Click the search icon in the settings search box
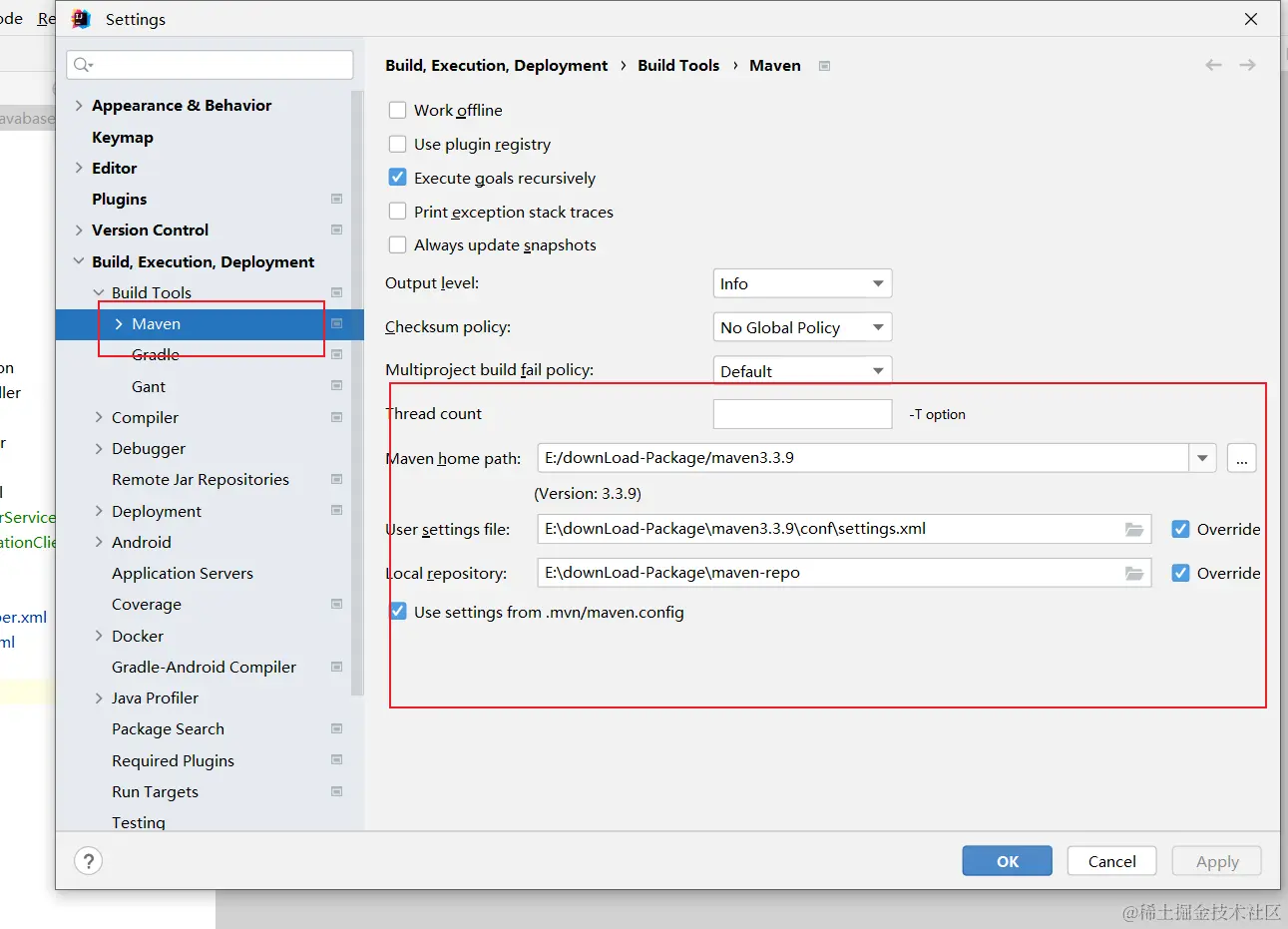Viewport: 1288px width, 929px height. [x=82, y=65]
